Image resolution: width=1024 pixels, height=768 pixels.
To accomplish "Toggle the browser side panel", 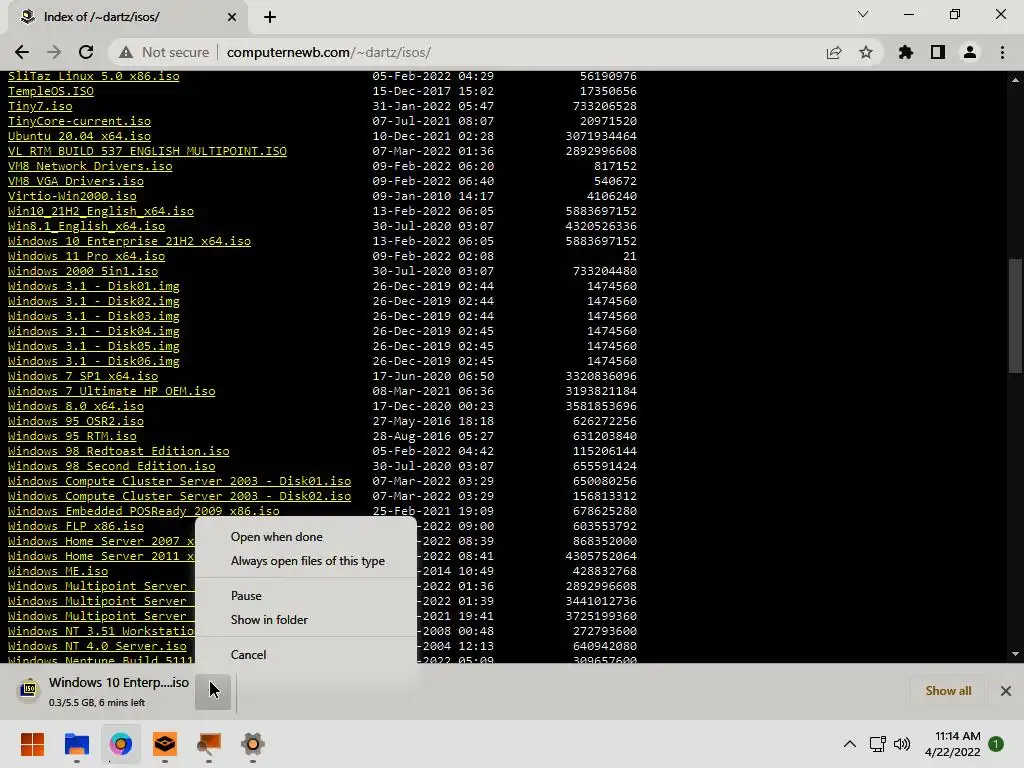I will pyautogui.click(x=938, y=52).
